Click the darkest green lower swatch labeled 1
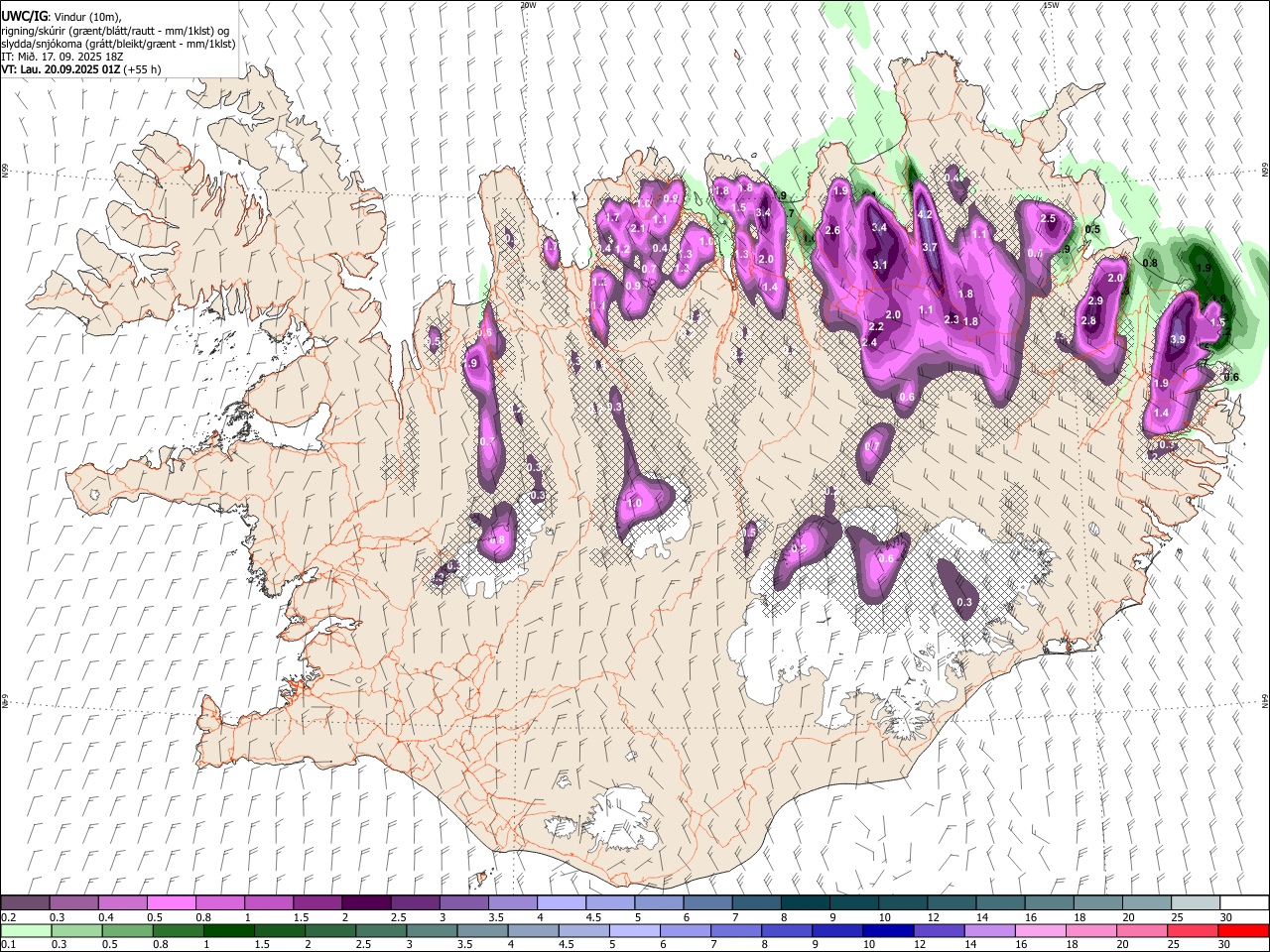 [x=228, y=930]
